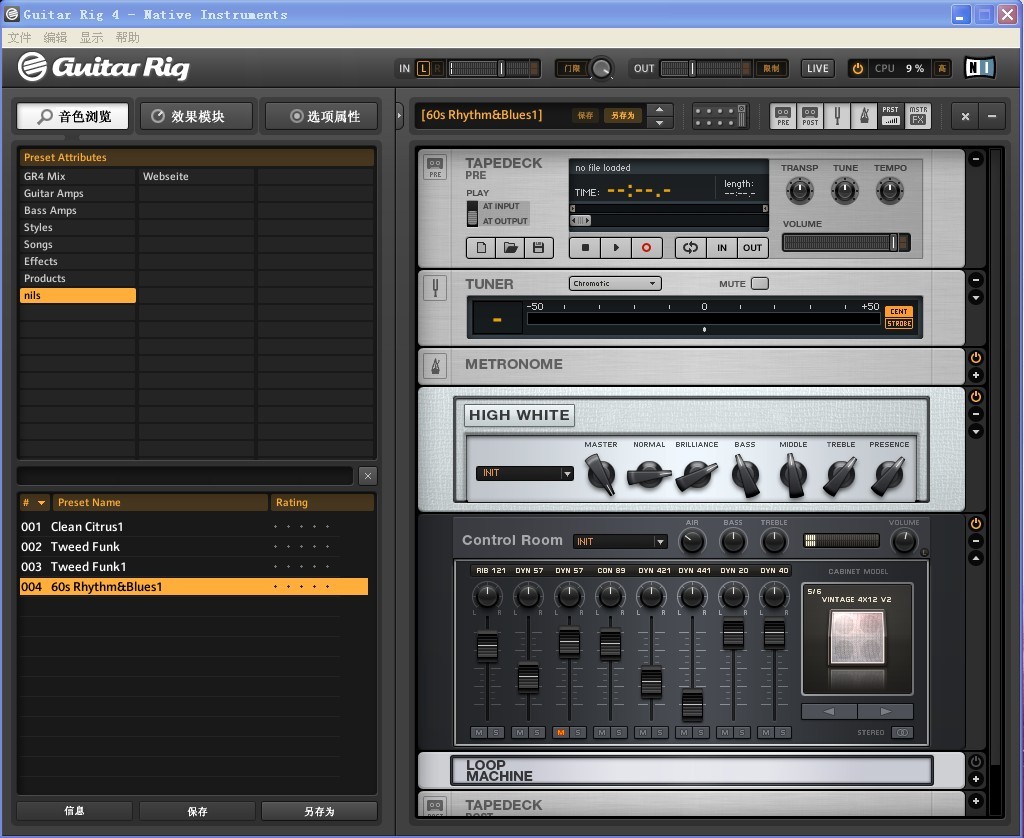The width and height of the screenshot is (1024, 838).
Task: Toggle loop mode in Tapedeck
Action: coord(690,248)
